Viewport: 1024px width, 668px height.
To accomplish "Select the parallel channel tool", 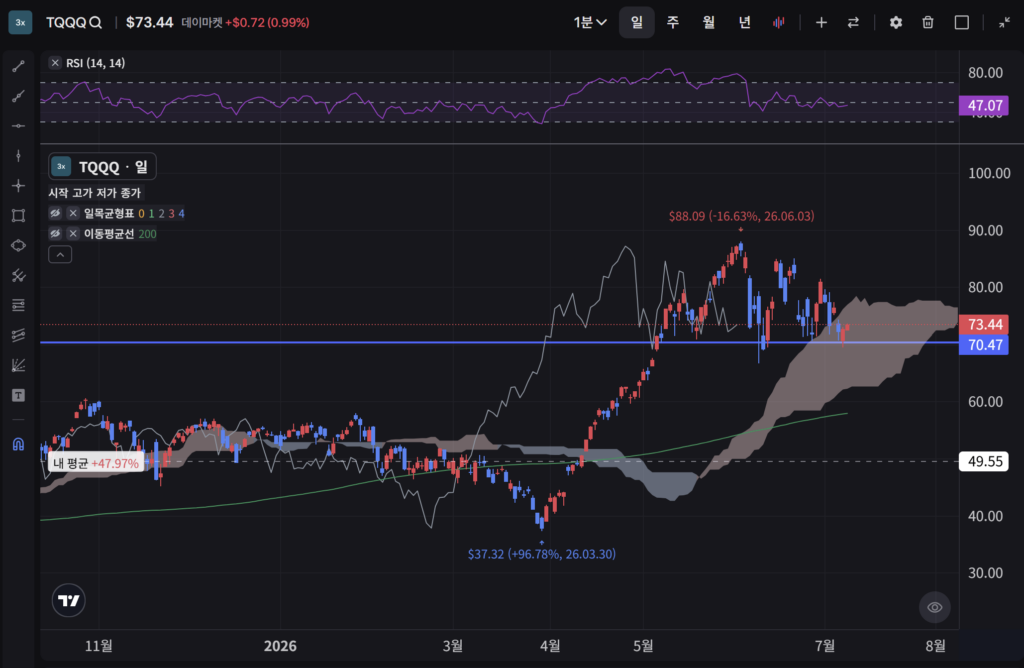I will (x=18, y=335).
